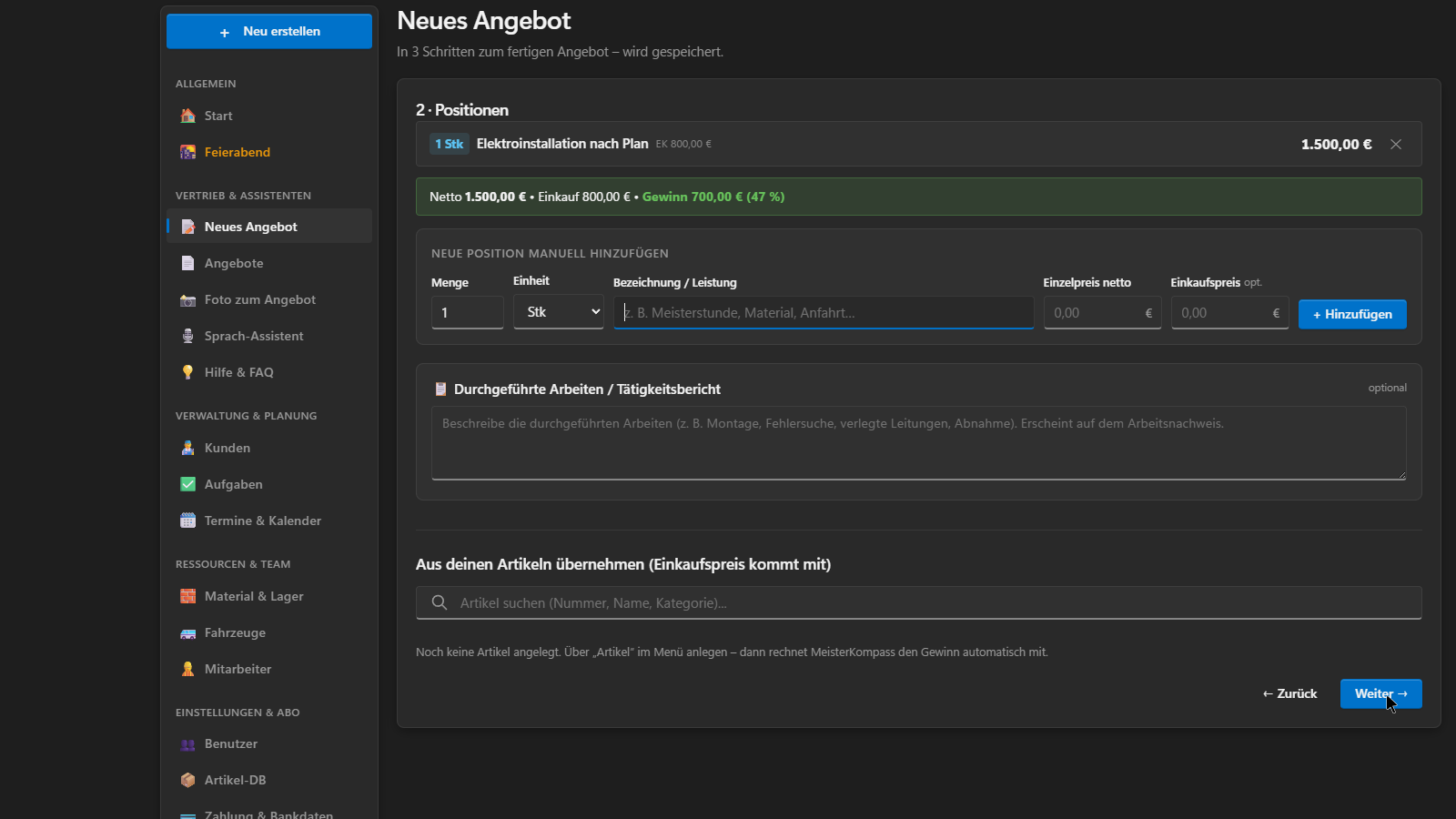Click the Foto zum Angebot camera icon

point(187,299)
